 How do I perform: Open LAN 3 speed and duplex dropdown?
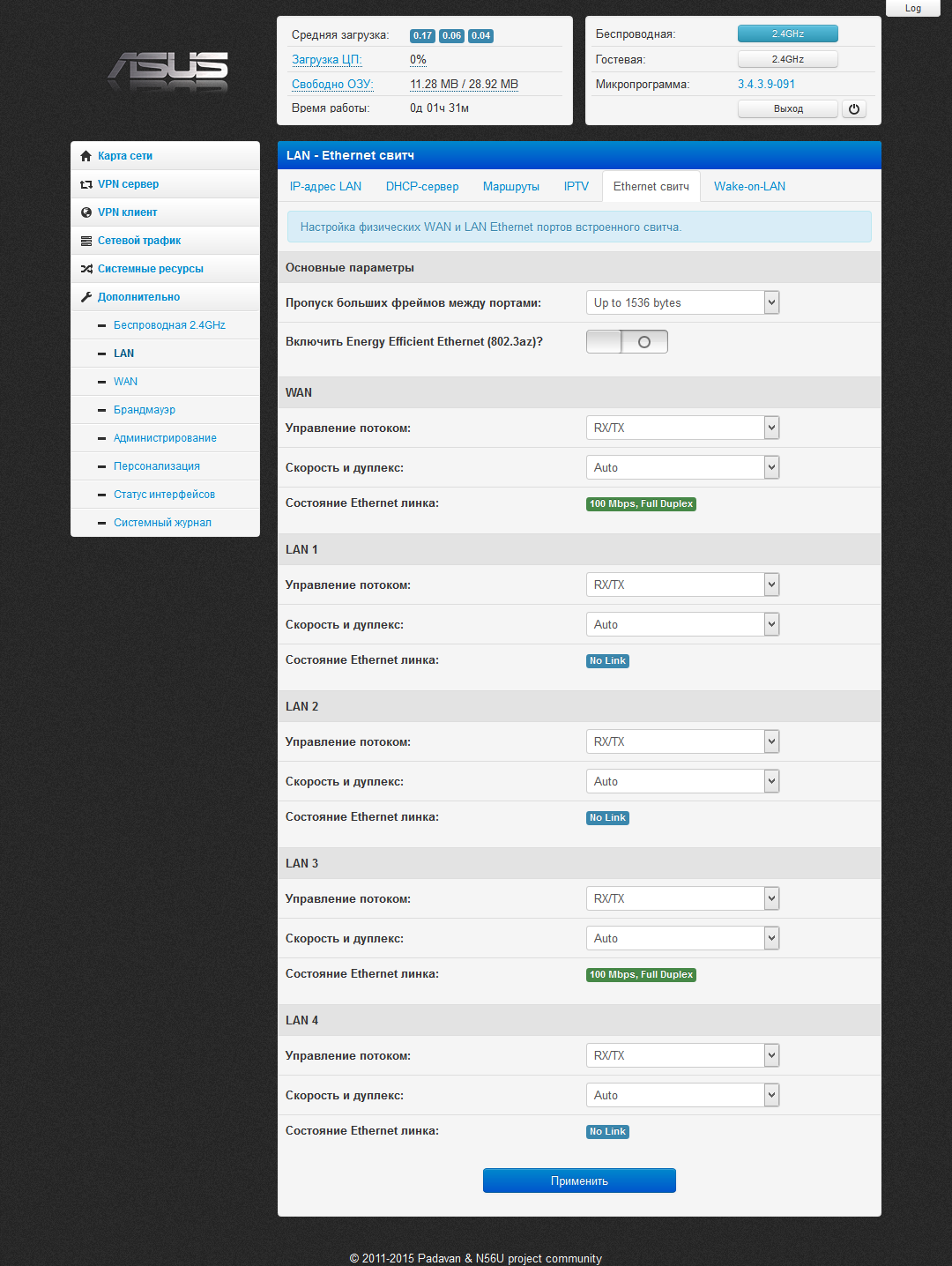pos(682,938)
